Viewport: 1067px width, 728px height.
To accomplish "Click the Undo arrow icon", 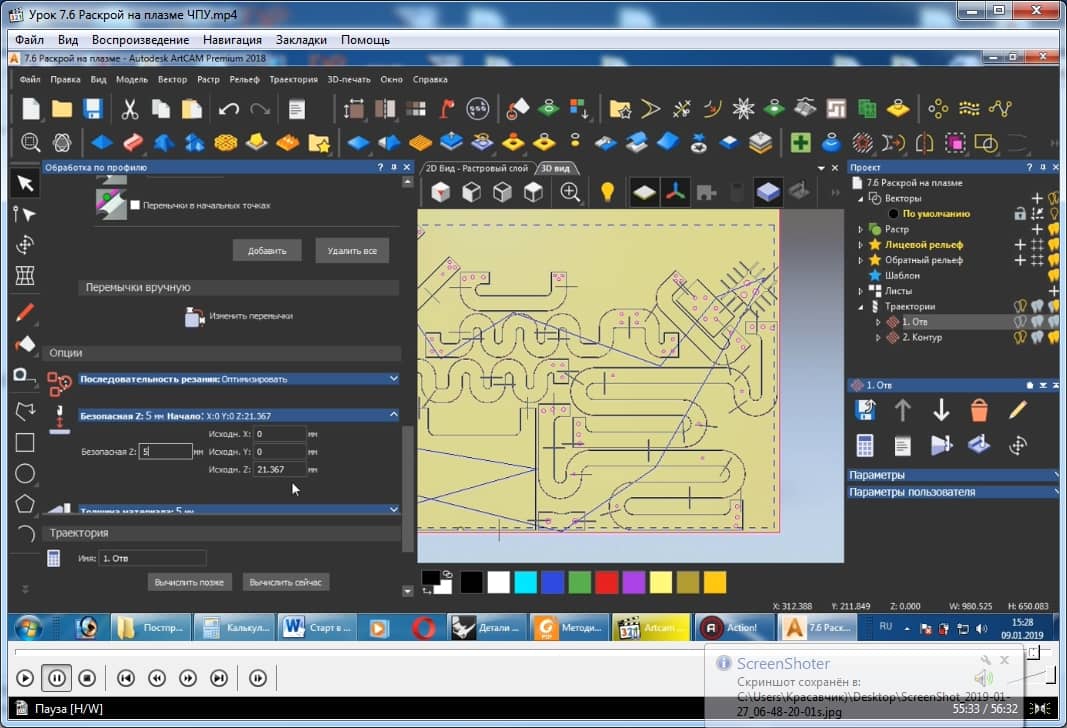I will click(228, 109).
